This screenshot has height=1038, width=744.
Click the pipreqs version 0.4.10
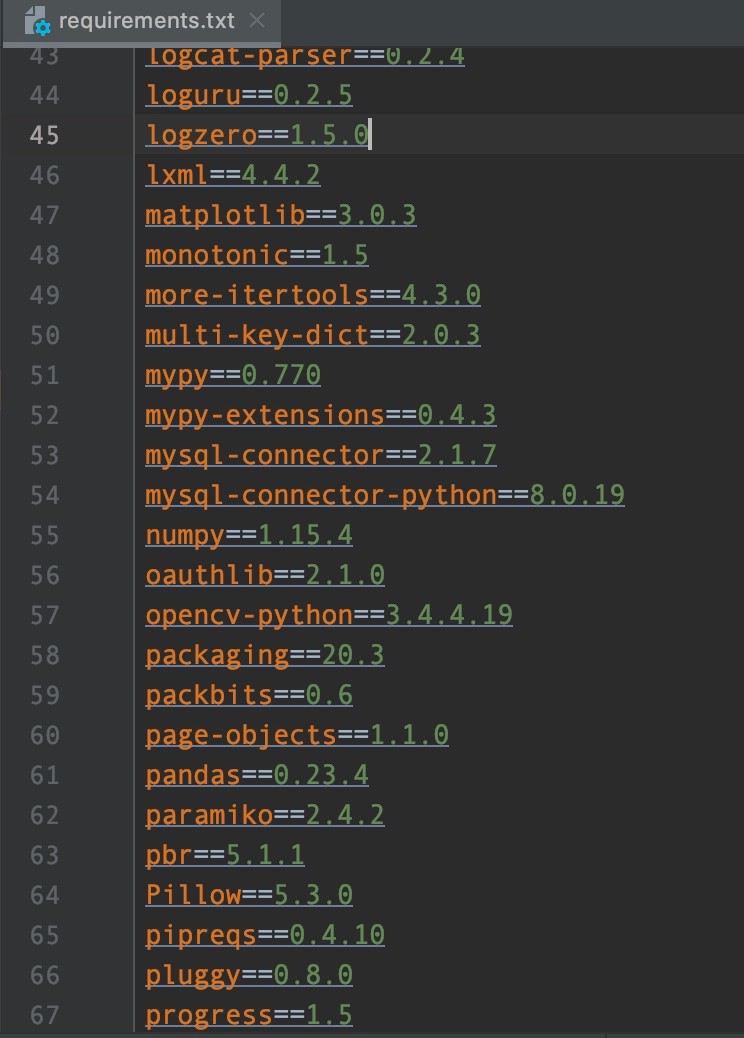337,935
